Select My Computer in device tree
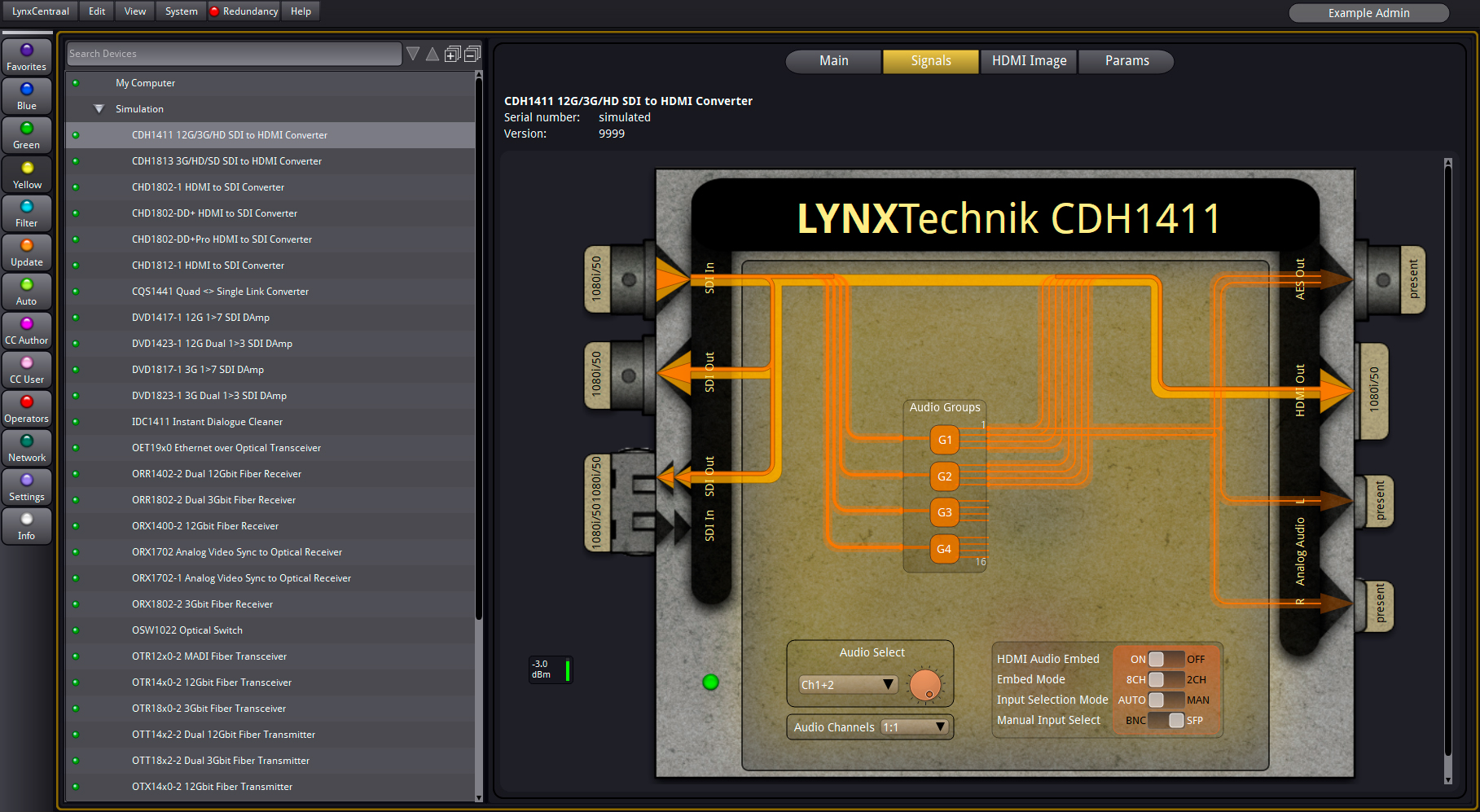Image resolution: width=1480 pixels, height=812 pixels. pos(270,83)
